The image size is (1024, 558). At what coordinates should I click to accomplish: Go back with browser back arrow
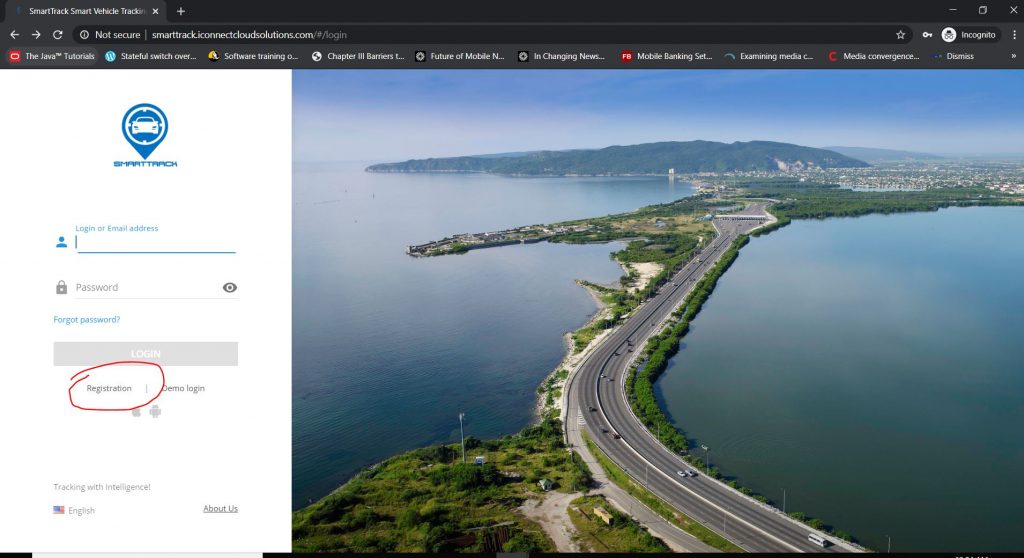click(14, 34)
